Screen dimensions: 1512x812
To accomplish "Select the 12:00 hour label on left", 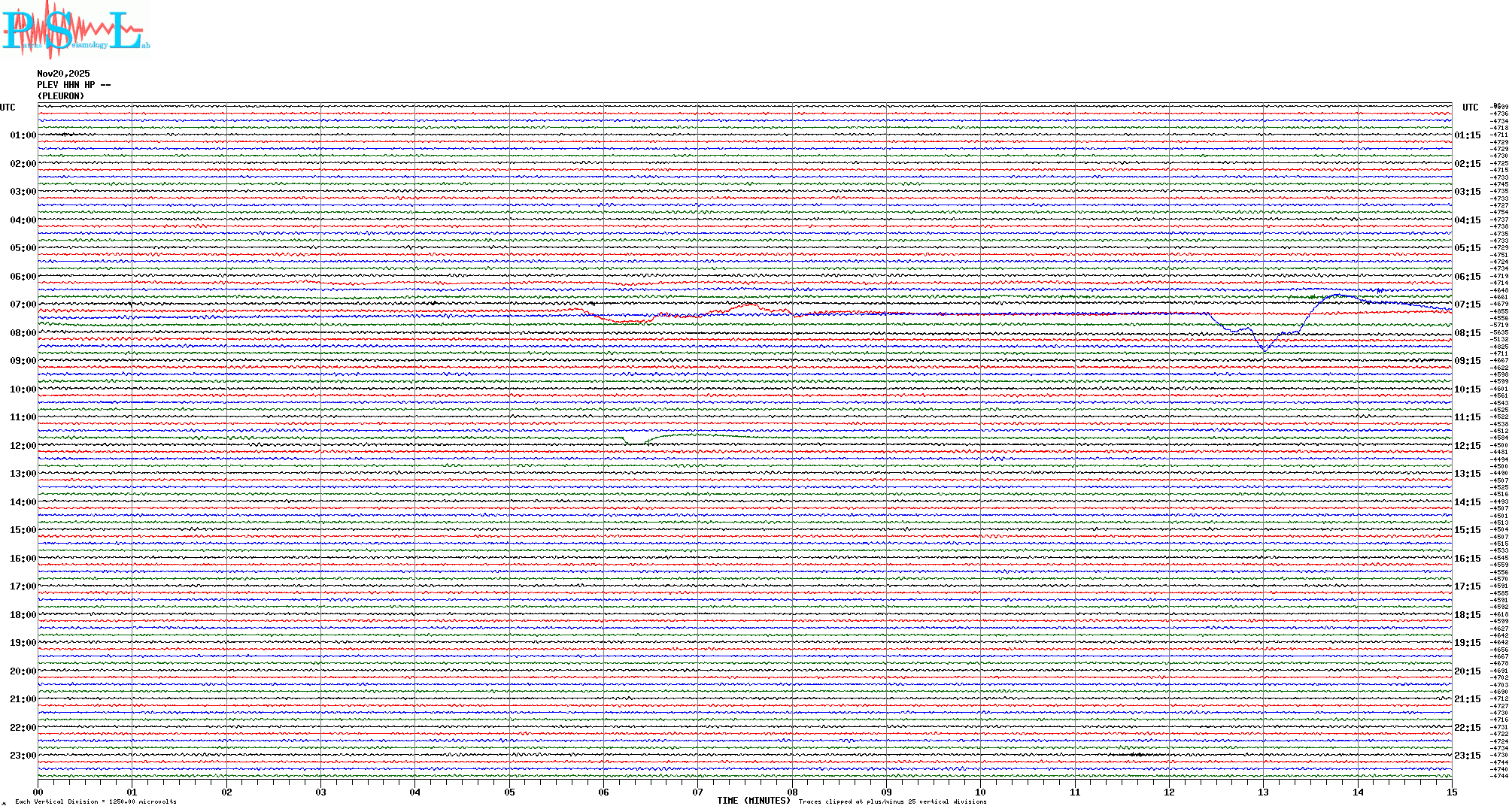I will point(23,446).
